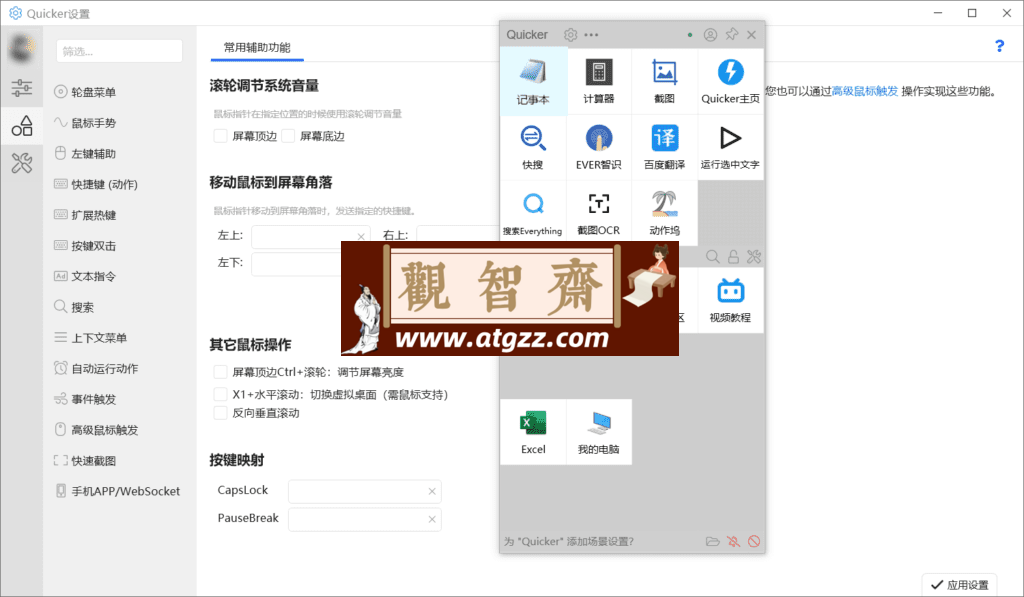
Task: Open the Quicker panel three-dots menu
Action: click(x=591, y=35)
